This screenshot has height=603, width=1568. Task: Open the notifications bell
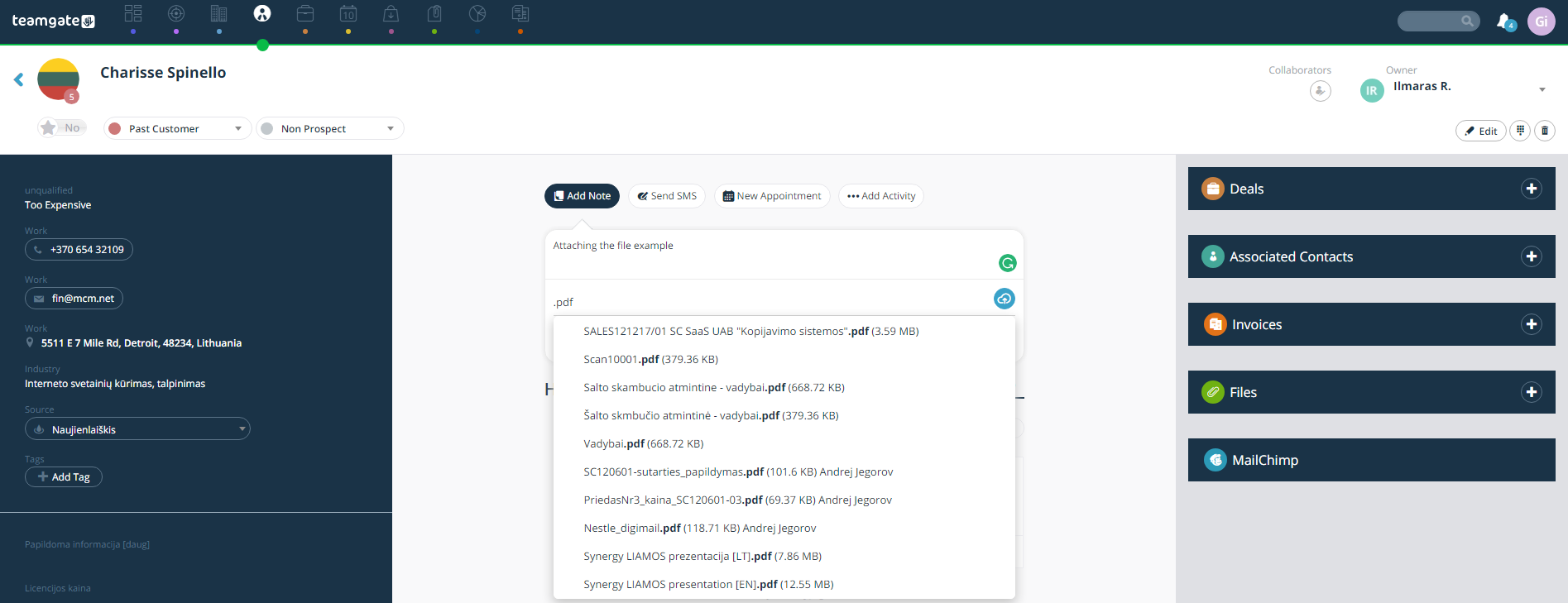[x=1504, y=22]
